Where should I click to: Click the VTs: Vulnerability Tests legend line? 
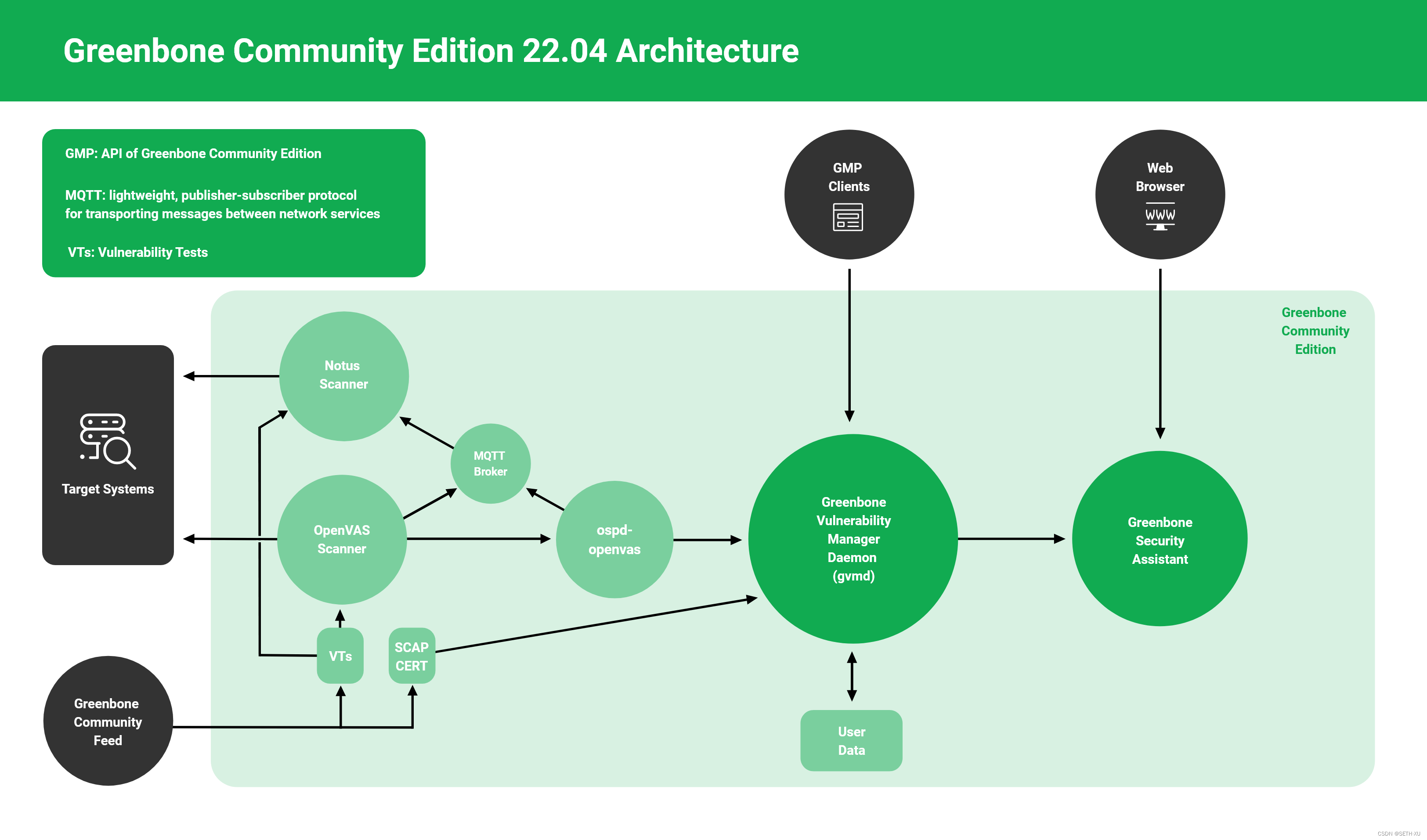point(137,252)
